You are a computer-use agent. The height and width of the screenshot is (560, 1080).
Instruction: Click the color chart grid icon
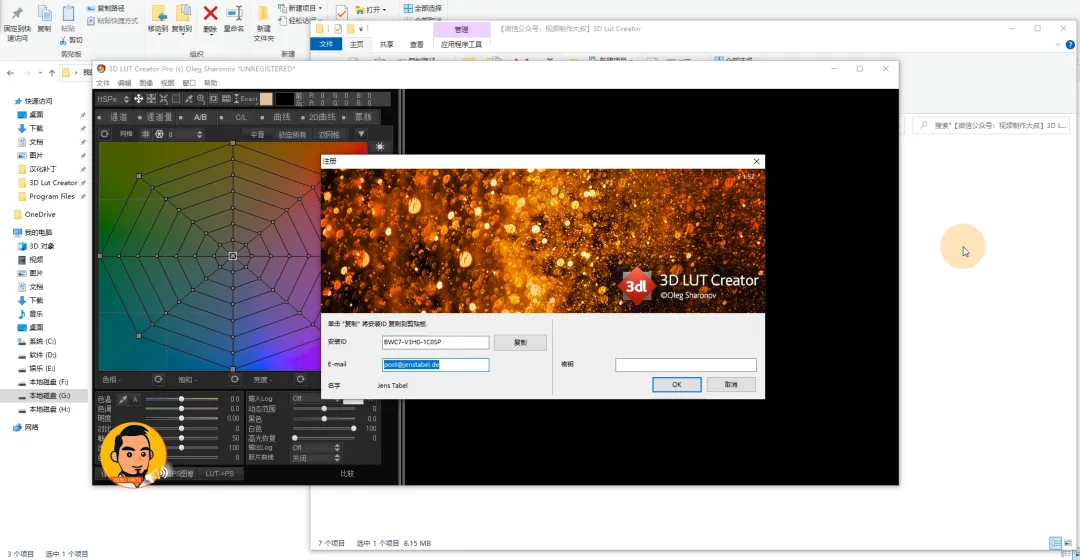226,98
